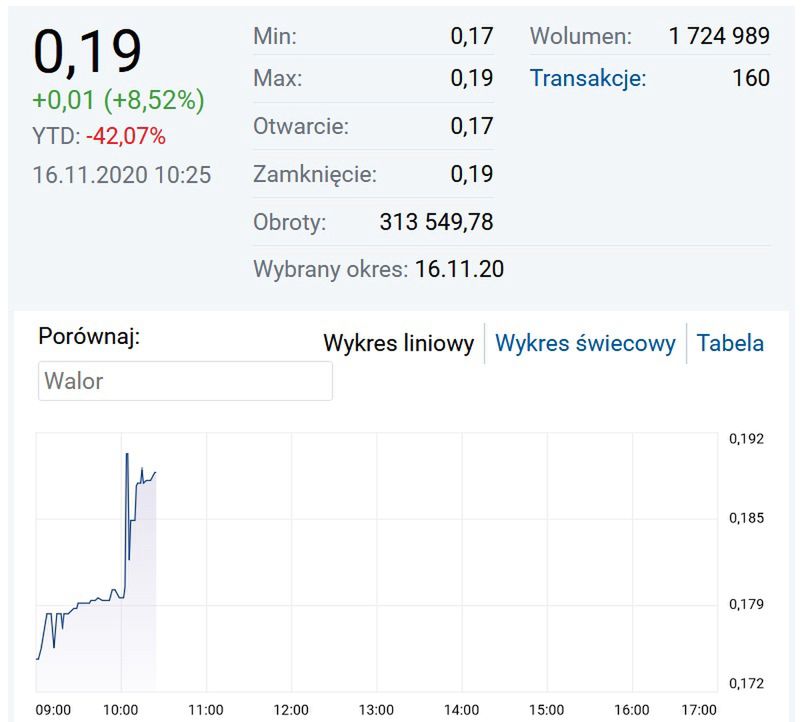The height and width of the screenshot is (722, 801).
Task: Click the Obroty value 313 549,78
Action: 436,222
